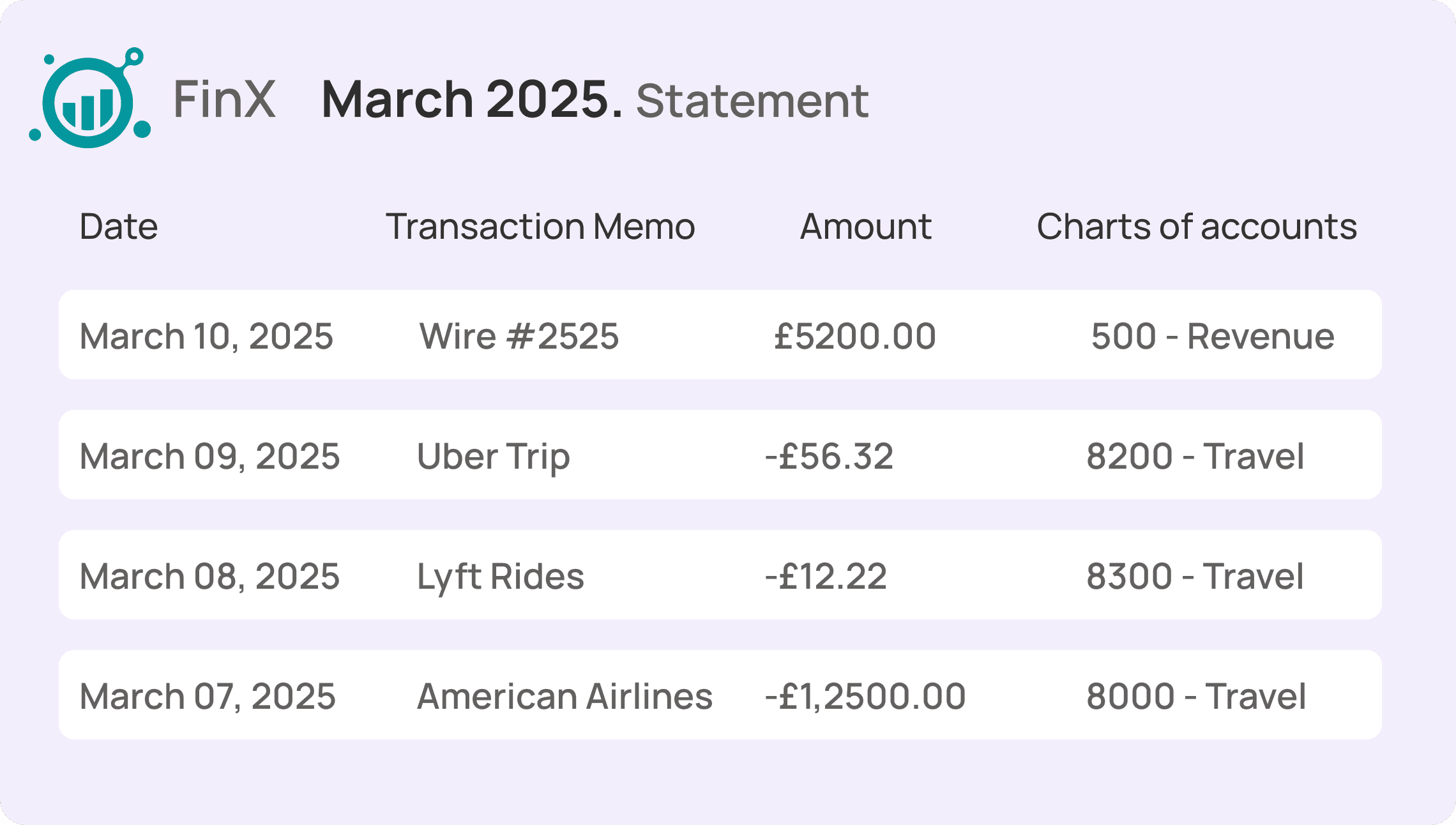Open the Wire #2525 transaction row

pos(720,335)
